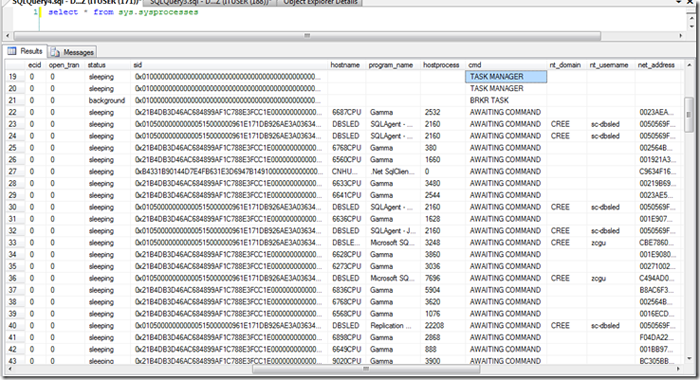
Task: Click hostname cell 9020CPU
Action: pyautogui.click(x=346, y=361)
